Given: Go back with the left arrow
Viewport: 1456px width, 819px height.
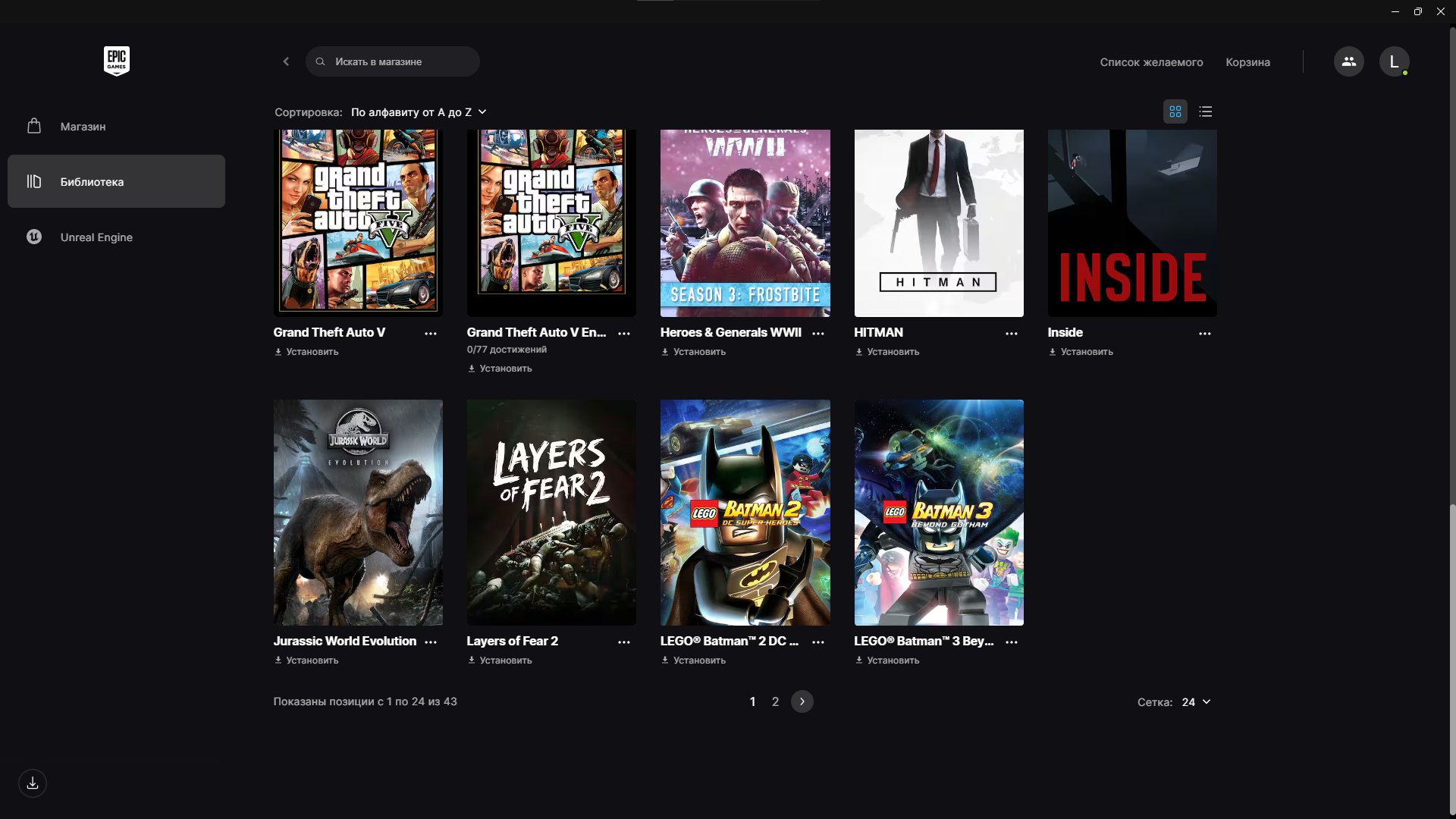Looking at the screenshot, I should (x=286, y=61).
